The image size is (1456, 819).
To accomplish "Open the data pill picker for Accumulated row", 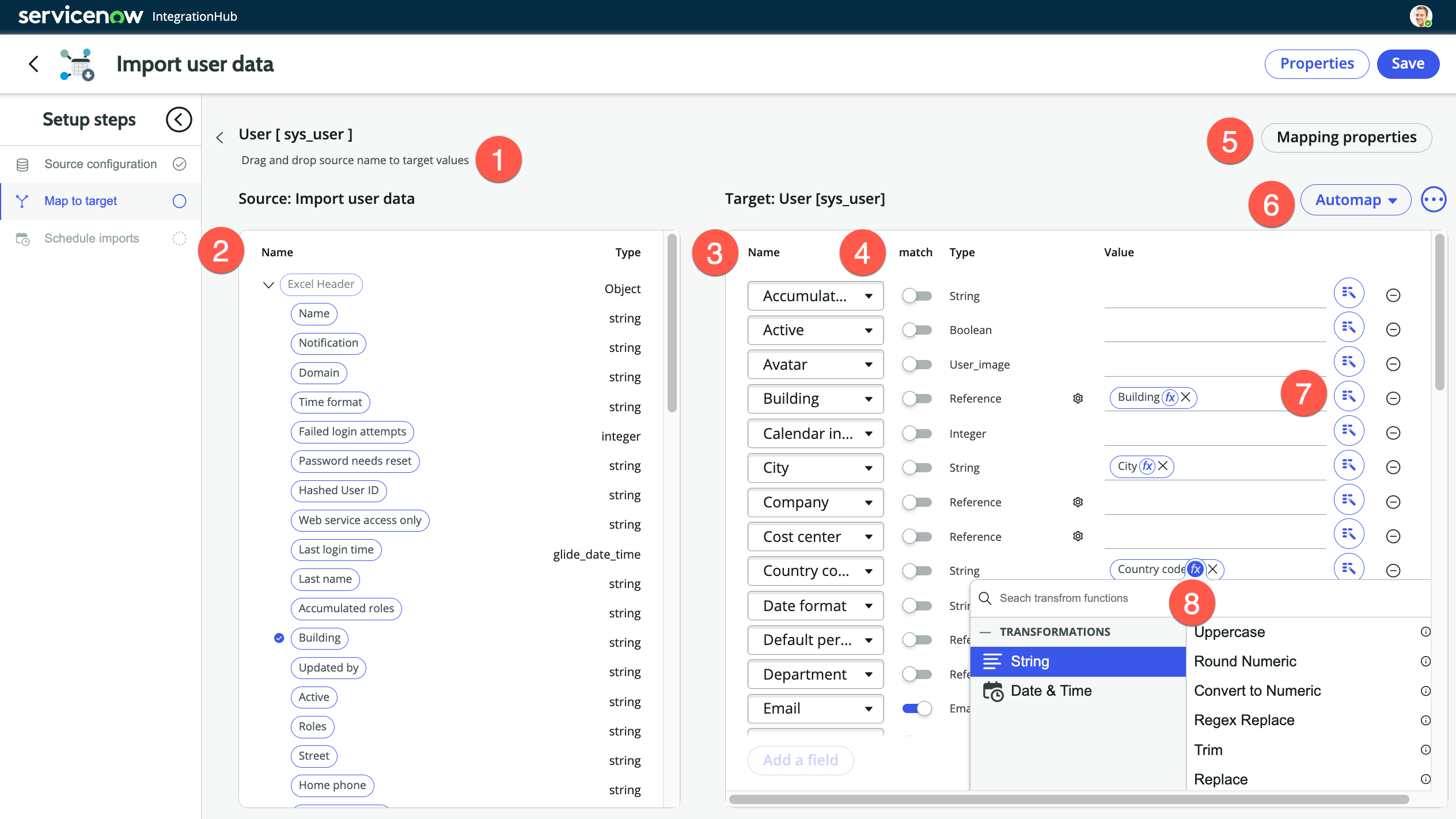I will (x=1349, y=294).
